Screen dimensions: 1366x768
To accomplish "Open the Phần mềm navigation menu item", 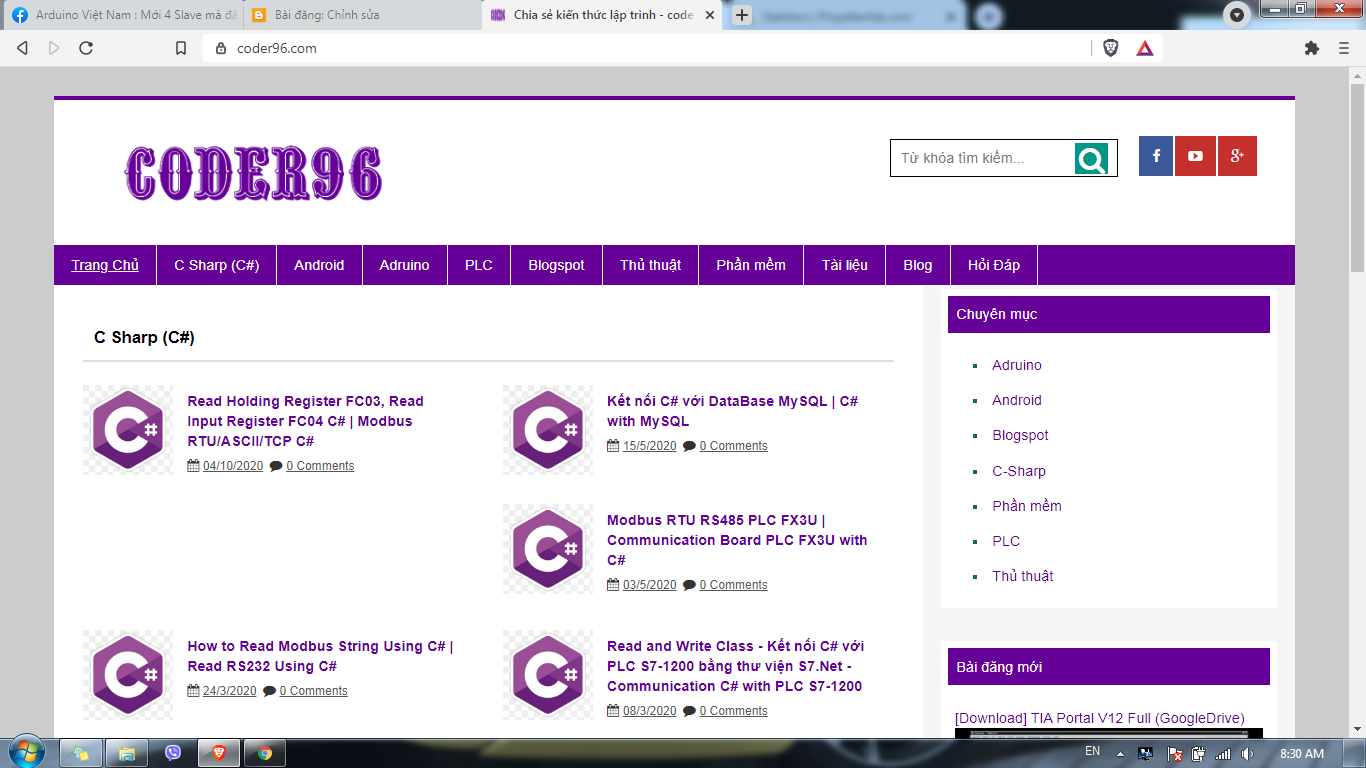I will (751, 265).
